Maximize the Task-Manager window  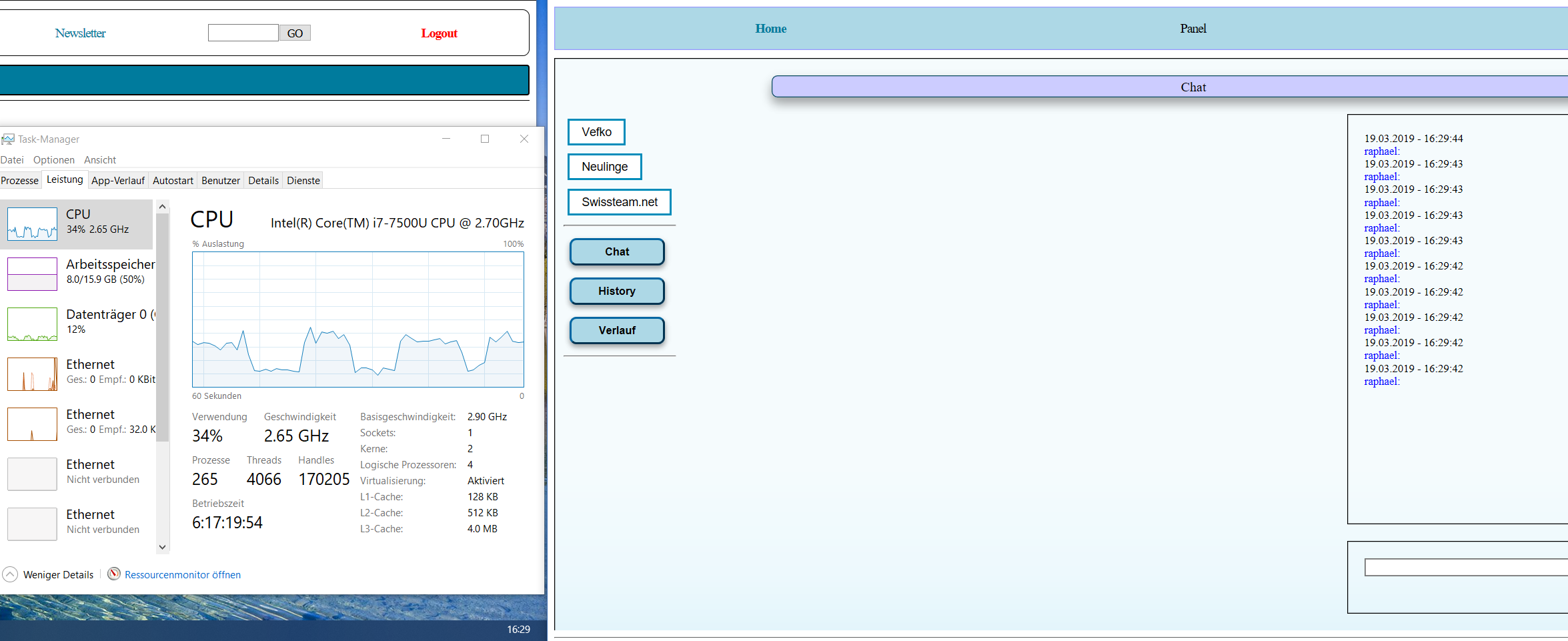pos(485,139)
